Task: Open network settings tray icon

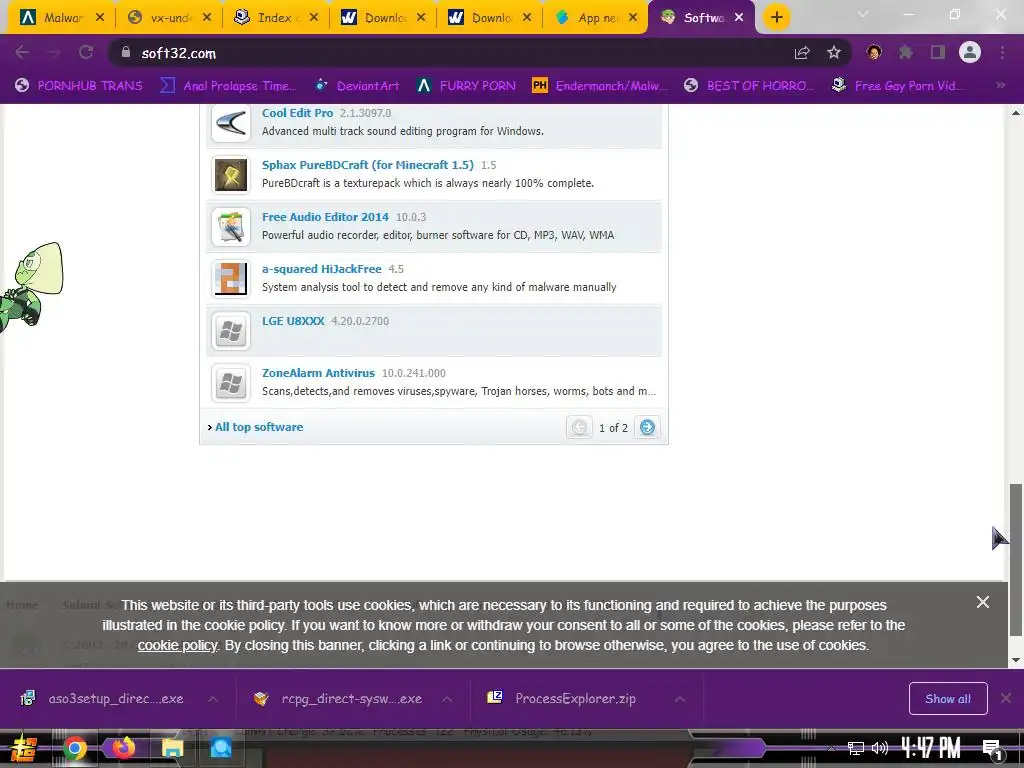Action: pyautogui.click(x=856, y=748)
